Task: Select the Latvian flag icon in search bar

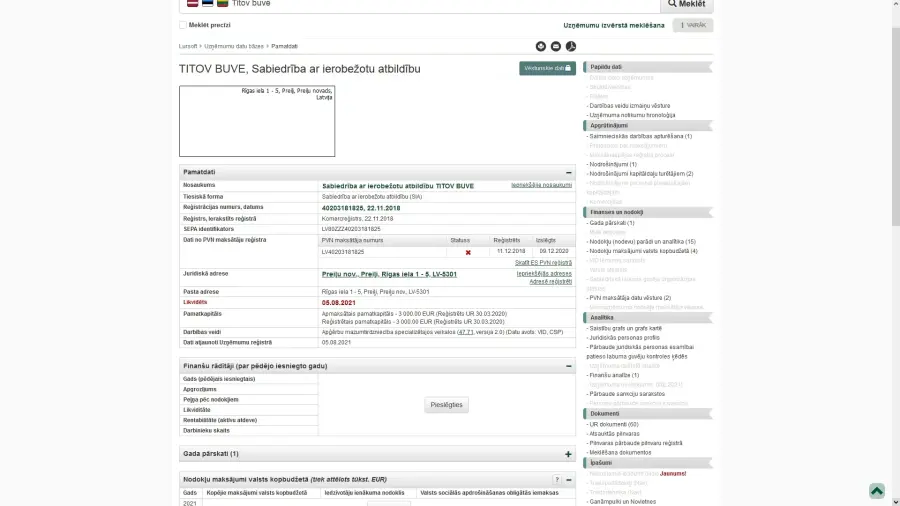Action: point(193,3)
